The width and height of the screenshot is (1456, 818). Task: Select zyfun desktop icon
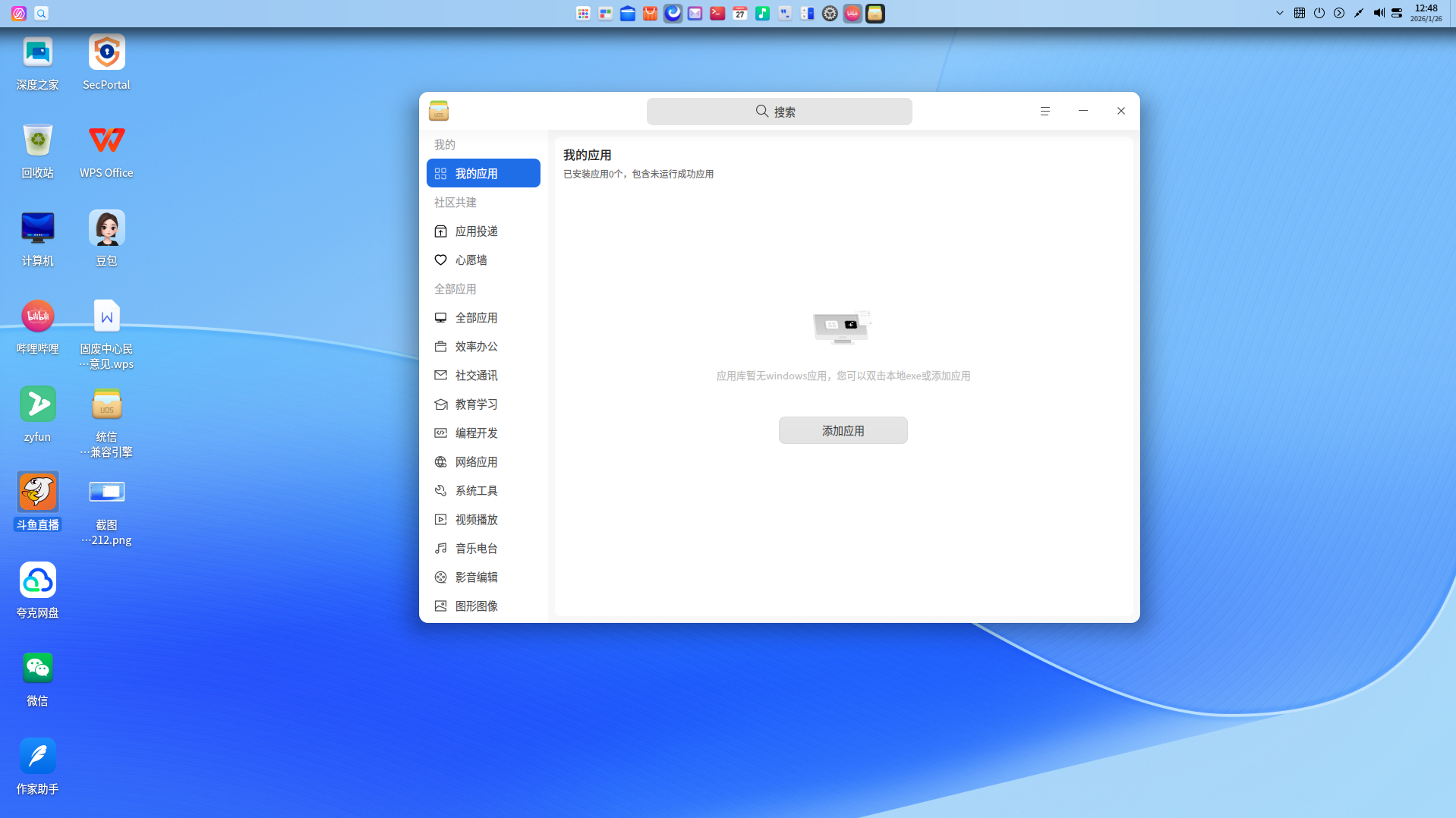[x=37, y=415]
